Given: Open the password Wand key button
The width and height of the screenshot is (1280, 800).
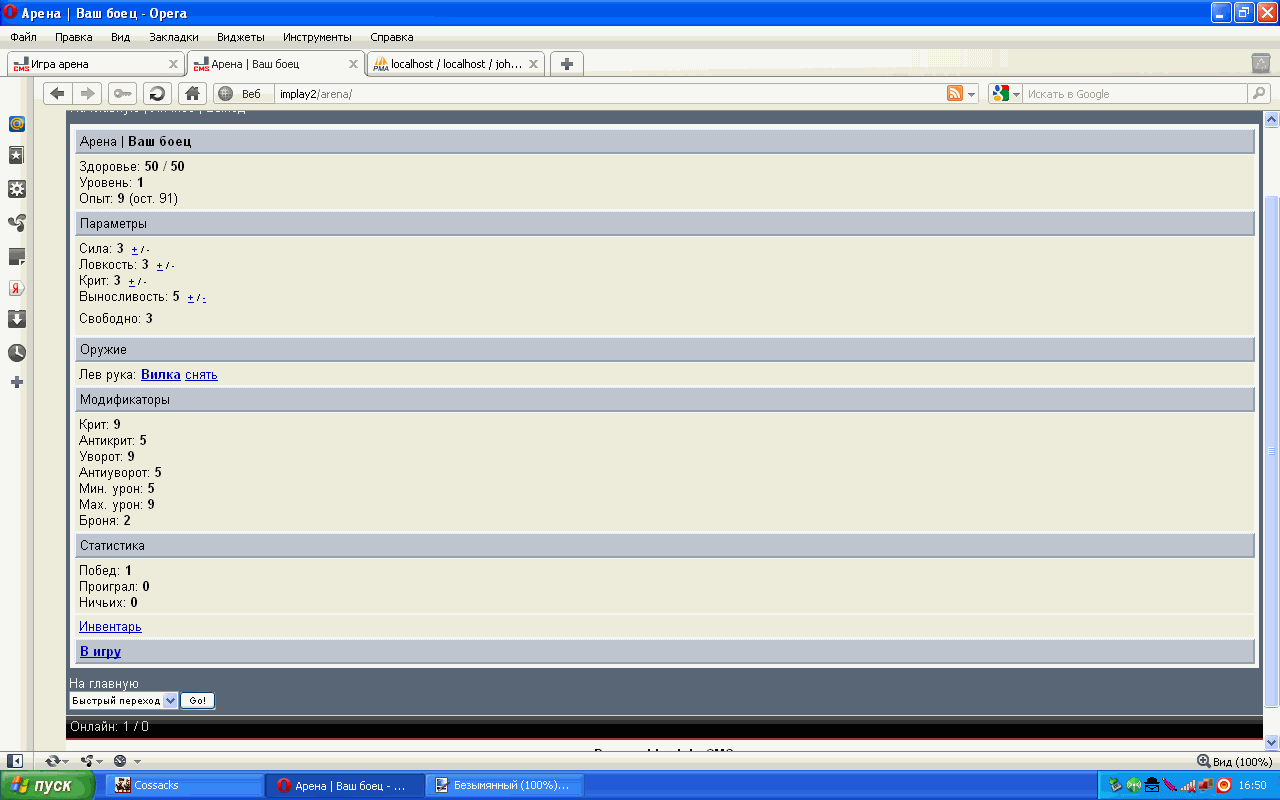Looking at the screenshot, I should 122,93.
